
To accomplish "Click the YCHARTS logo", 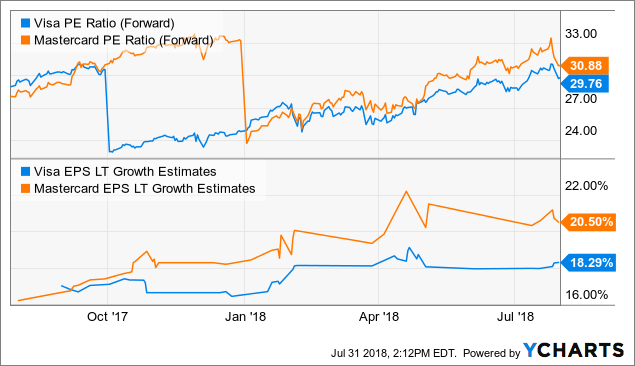I will (573, 350).
